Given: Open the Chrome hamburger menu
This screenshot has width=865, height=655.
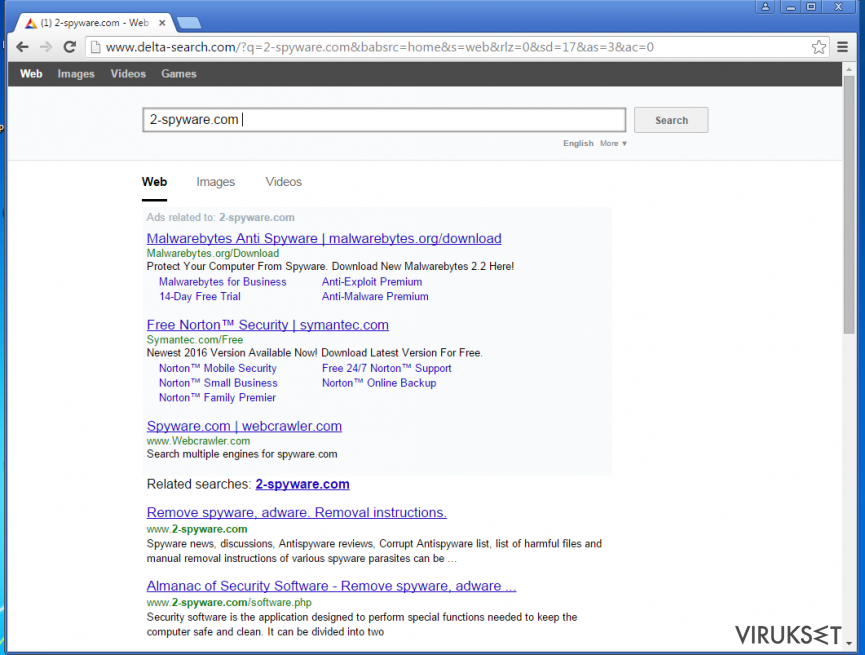Looking at the screenshot, I should (842, 47).
